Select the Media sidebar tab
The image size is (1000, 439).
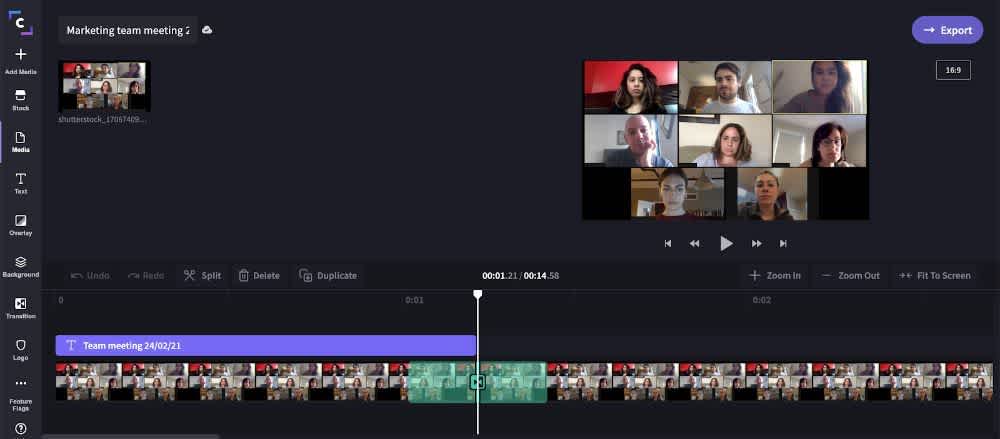point(20,142)
